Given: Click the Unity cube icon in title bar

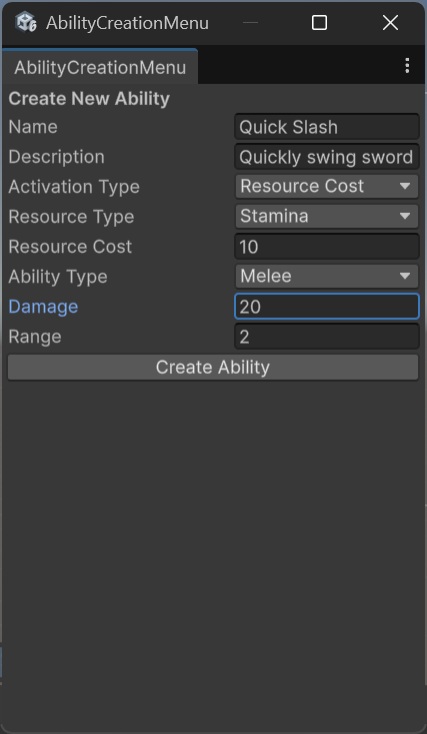Looking at the screenshot, I should (x=26, y=22).
